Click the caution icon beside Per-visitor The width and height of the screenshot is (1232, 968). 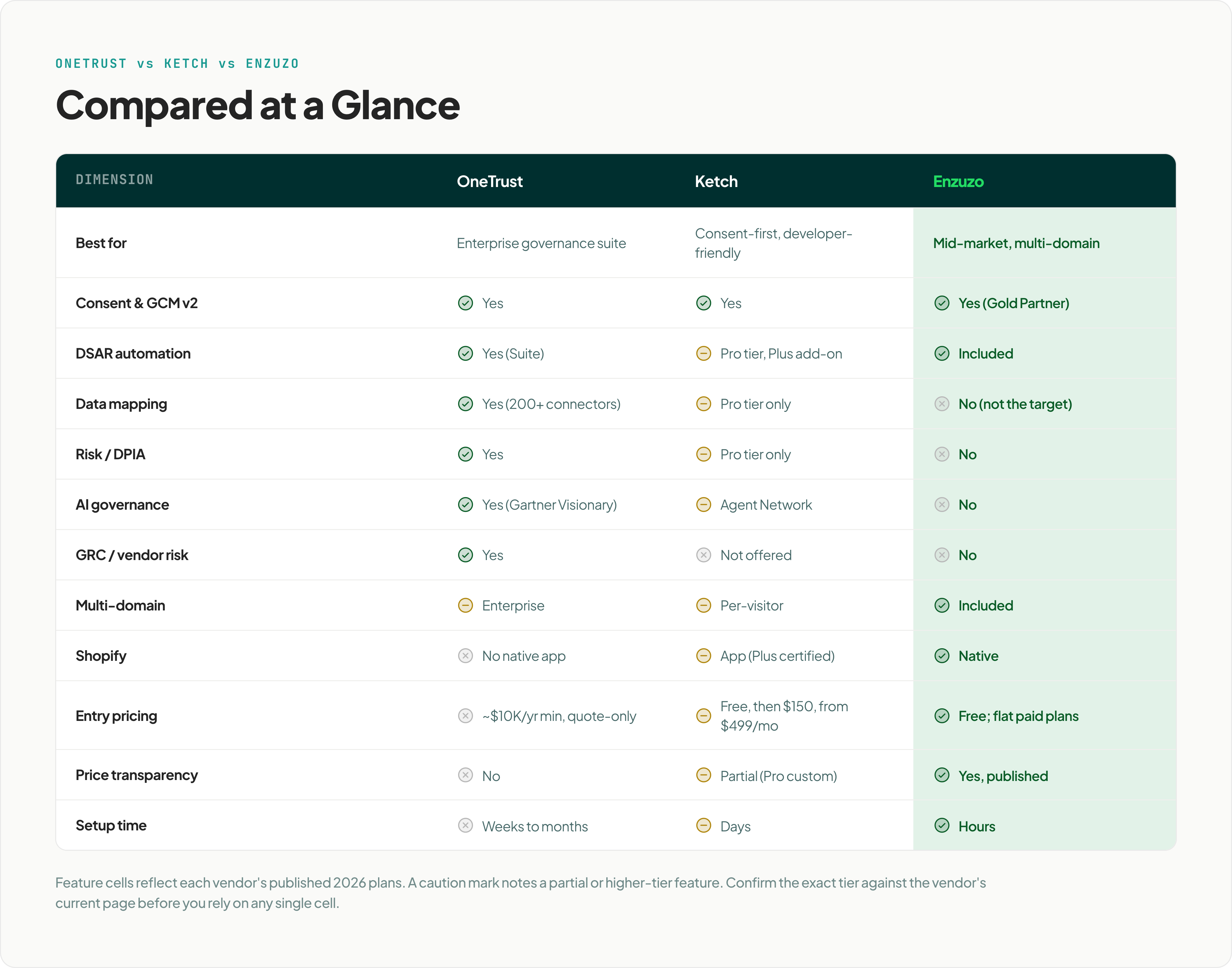click(703, 606)
